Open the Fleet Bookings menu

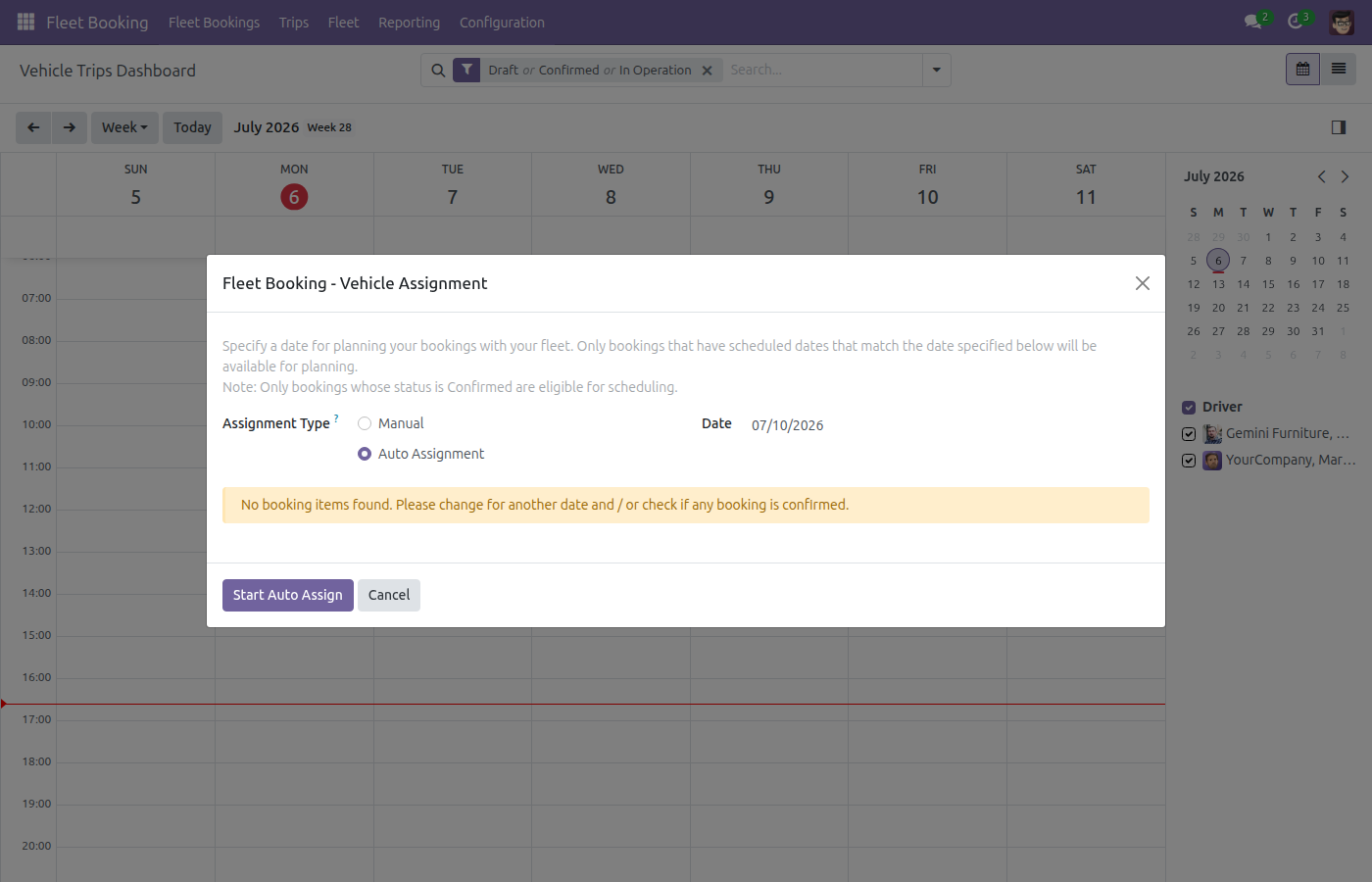point(214,23)
